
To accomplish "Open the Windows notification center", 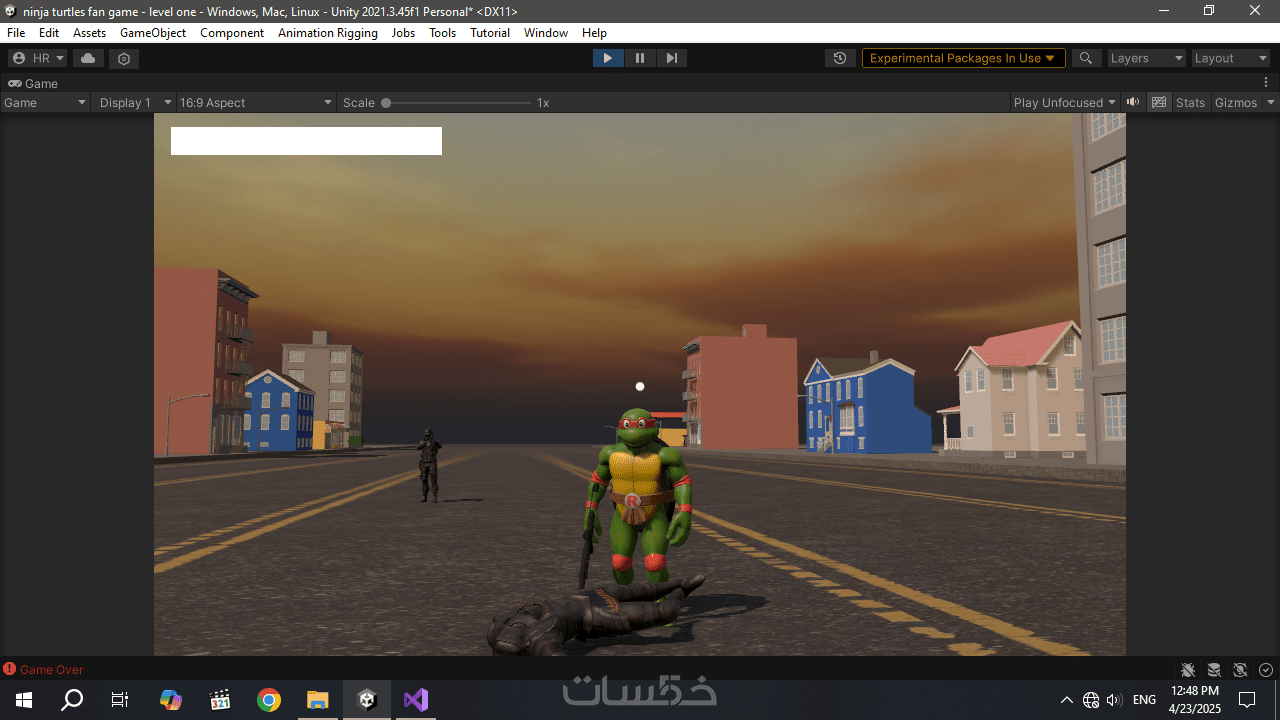I will pos(1247,700).
